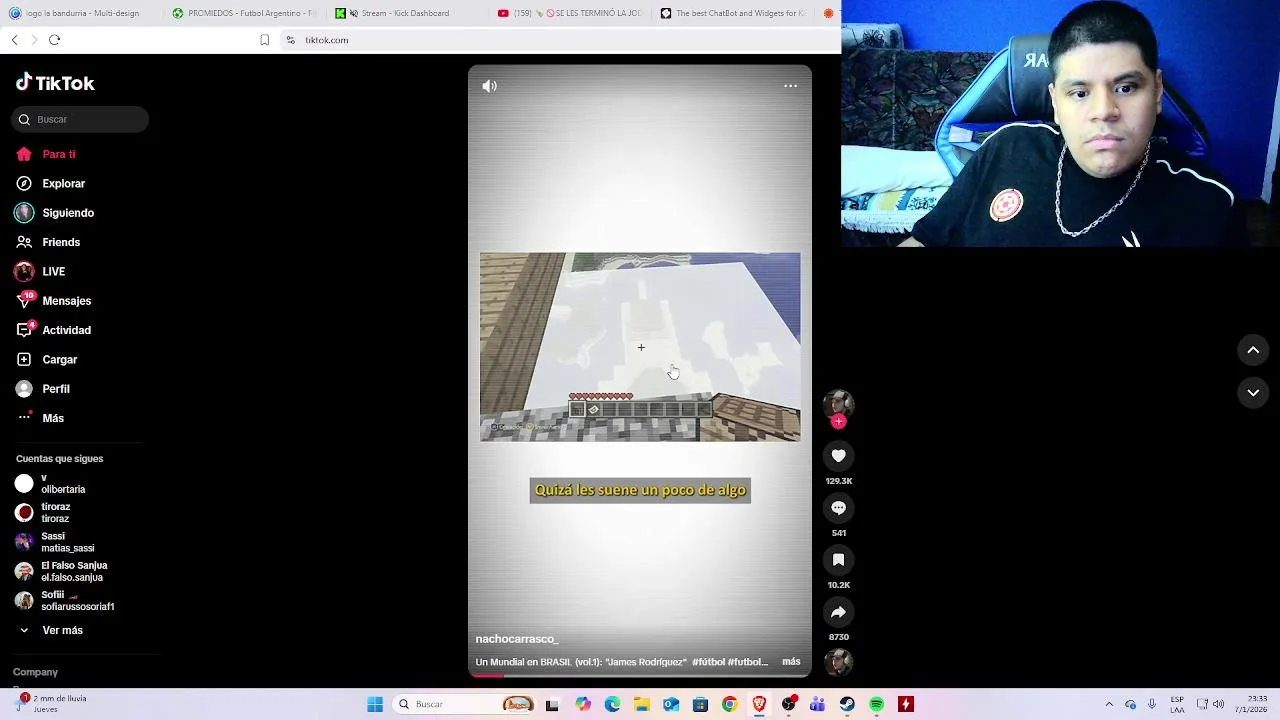
Task: Open Steam from the taskbar
Action: tap(847, 704)
